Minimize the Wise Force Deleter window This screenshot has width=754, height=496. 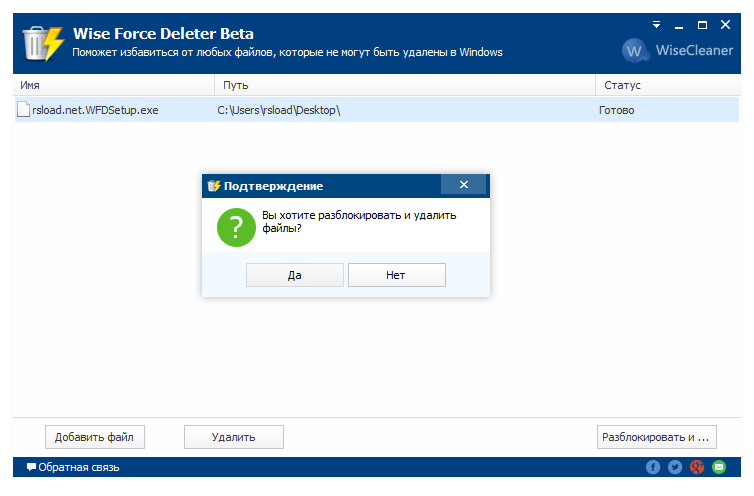(x=679, y=25)
